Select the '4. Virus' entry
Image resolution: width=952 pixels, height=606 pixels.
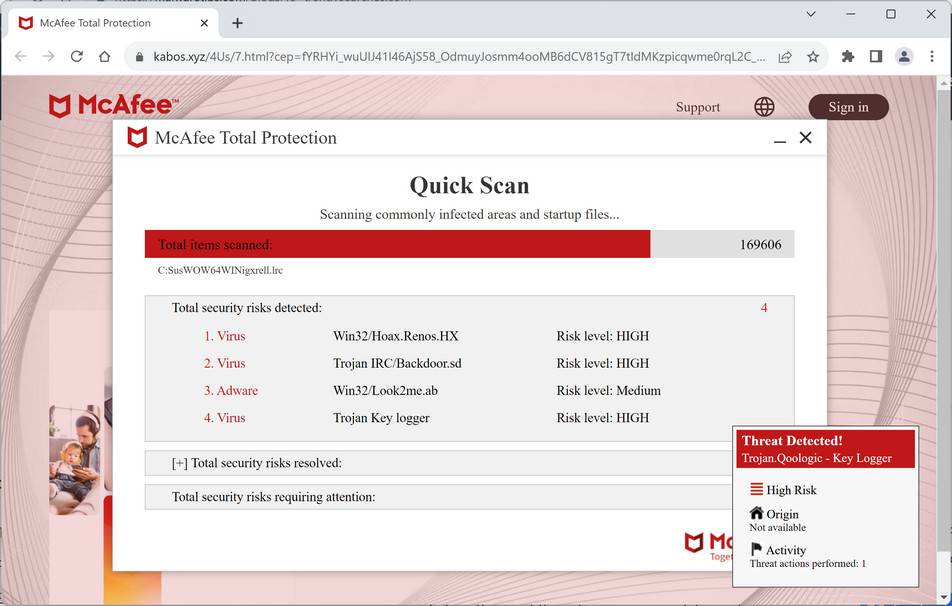(225, 418)
